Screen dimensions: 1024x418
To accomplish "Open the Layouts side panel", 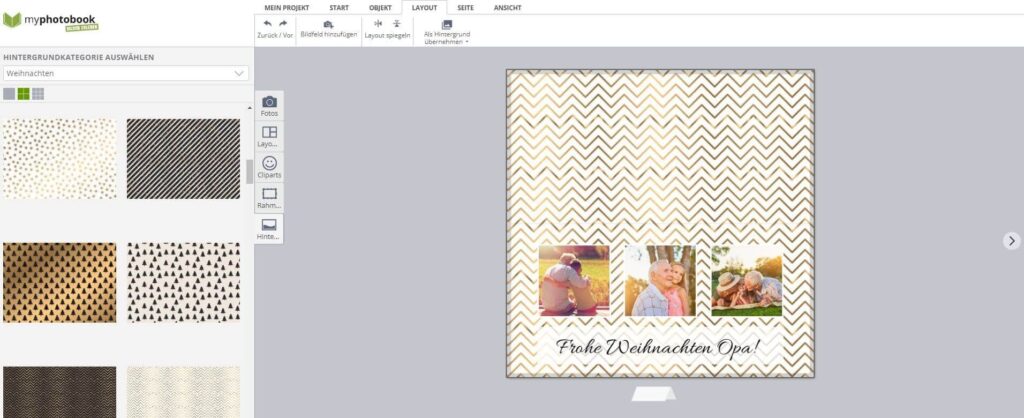I will tap(269, 137).
